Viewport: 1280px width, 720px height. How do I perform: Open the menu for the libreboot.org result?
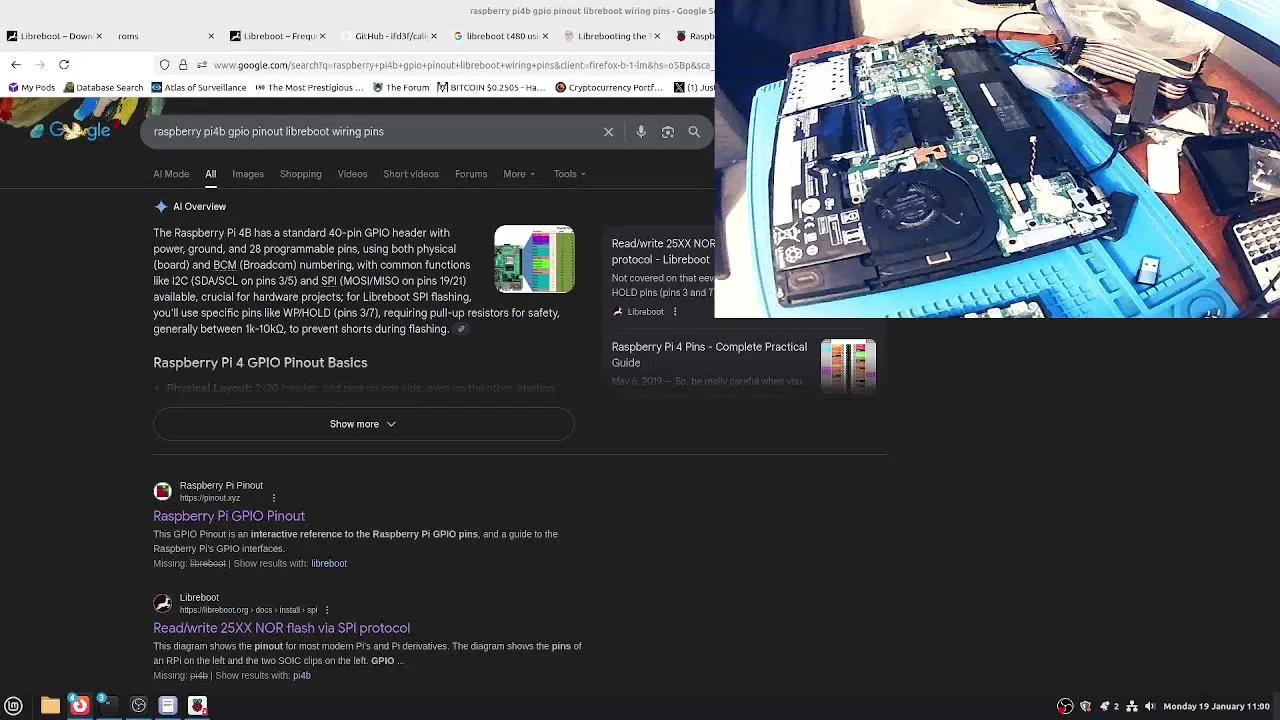coord(327,610)
